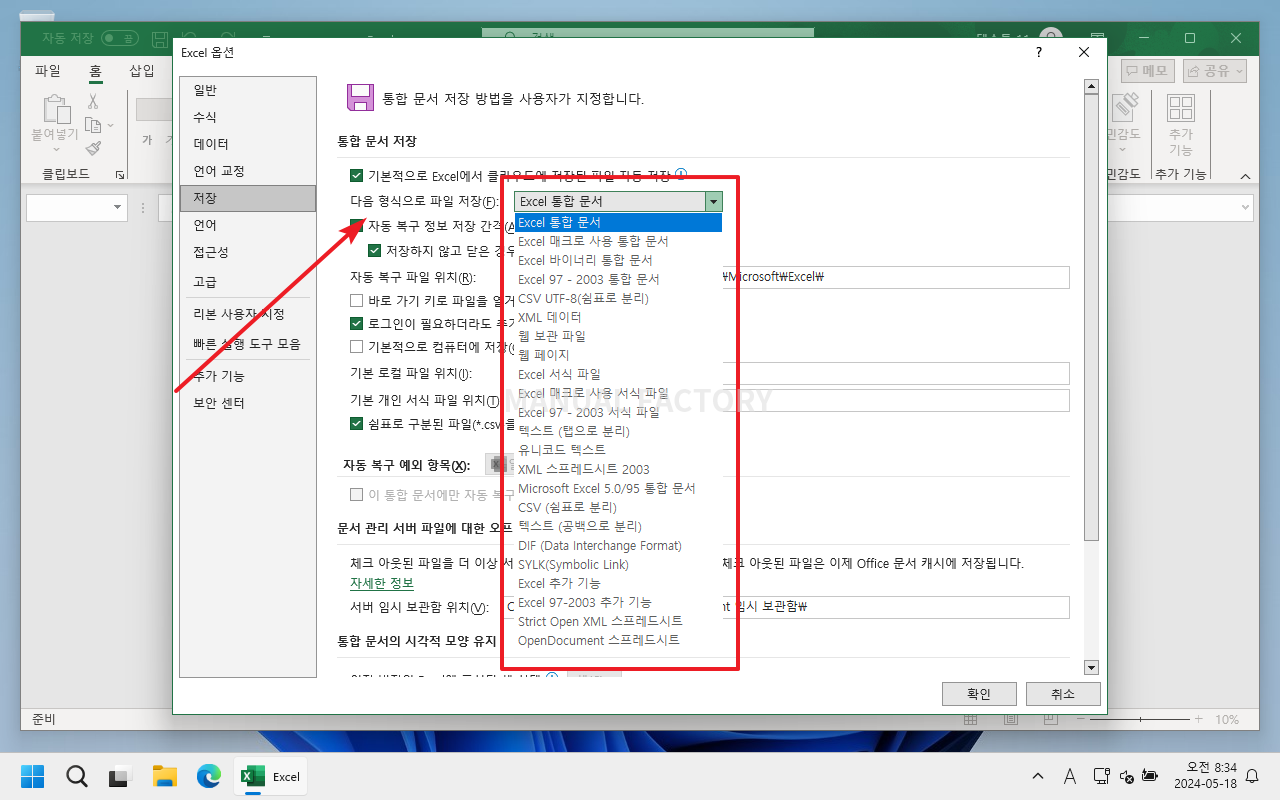This screenshot has width=1280, height=800.
Task: Enable '기본적으로 컴퓨터에 저장' checkbox
Action: pyautogui.click(x=357, y=347)
